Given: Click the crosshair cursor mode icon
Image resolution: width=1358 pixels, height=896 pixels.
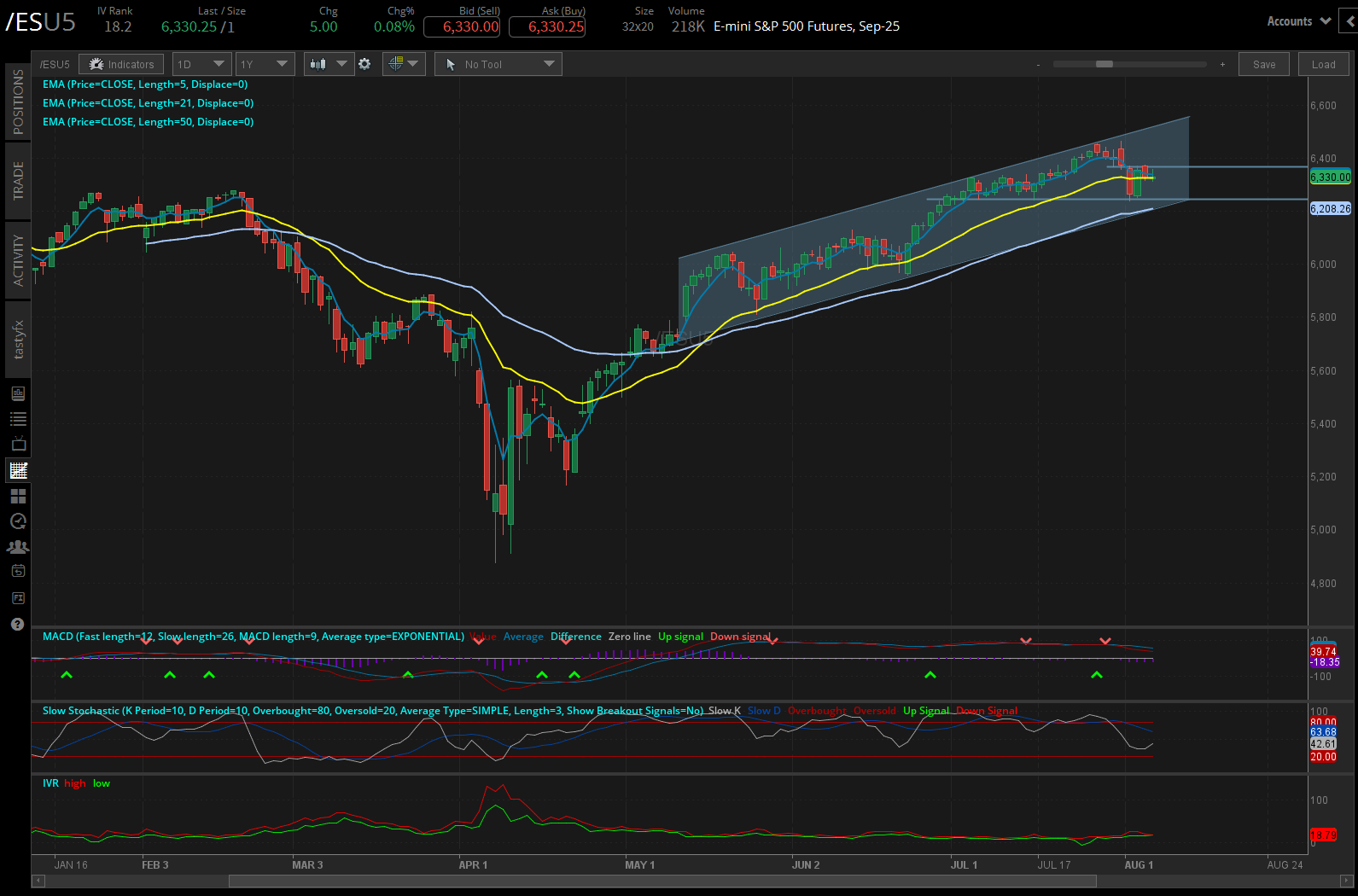Looking at the screenshot, I should click(396, 64).
